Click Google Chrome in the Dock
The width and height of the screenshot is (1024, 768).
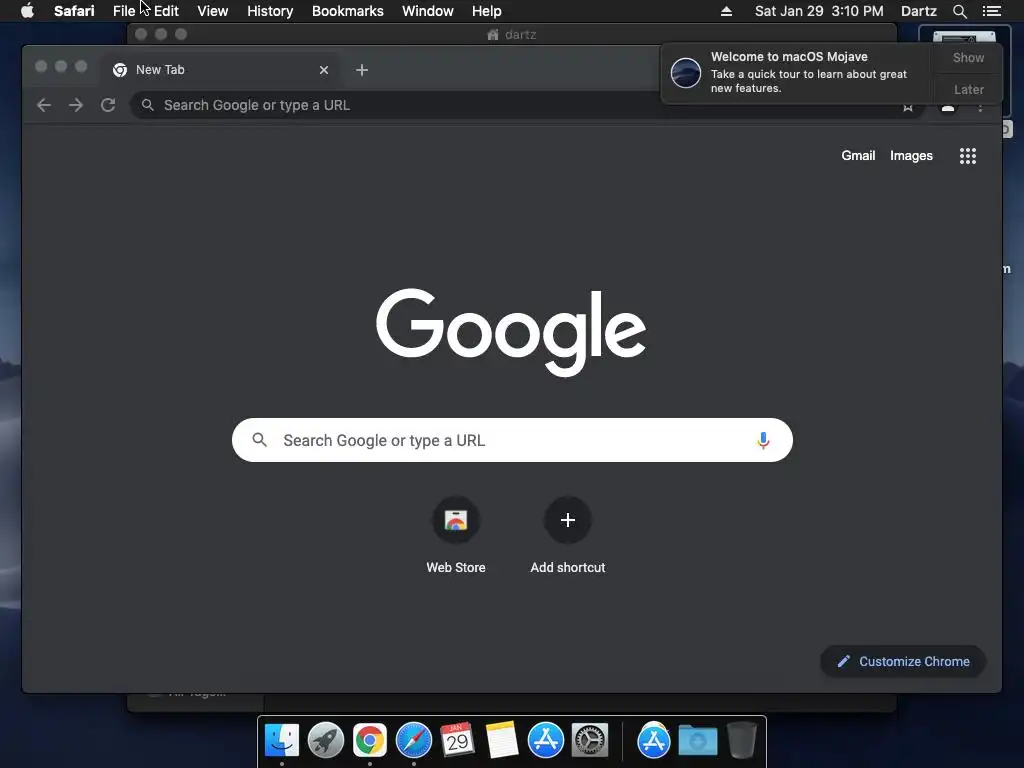pos(370,741)
